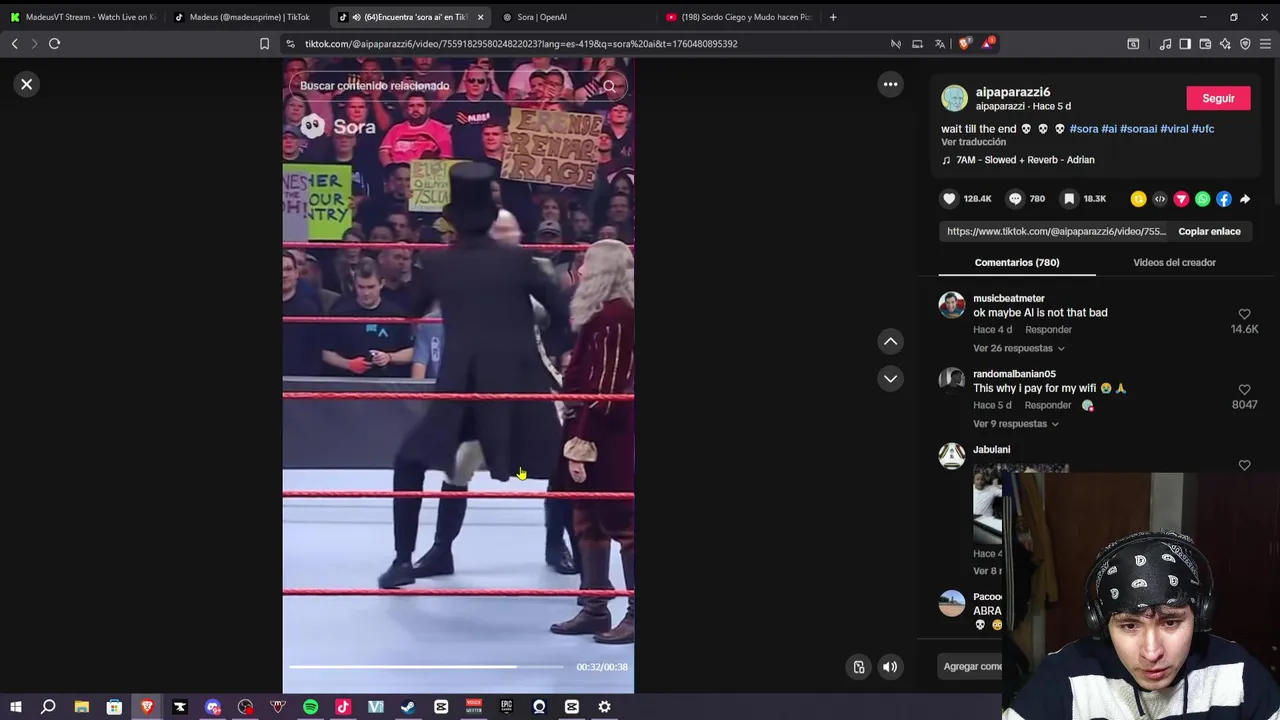
Task: Click the video progress bar
Action: (x=427, y=666)
